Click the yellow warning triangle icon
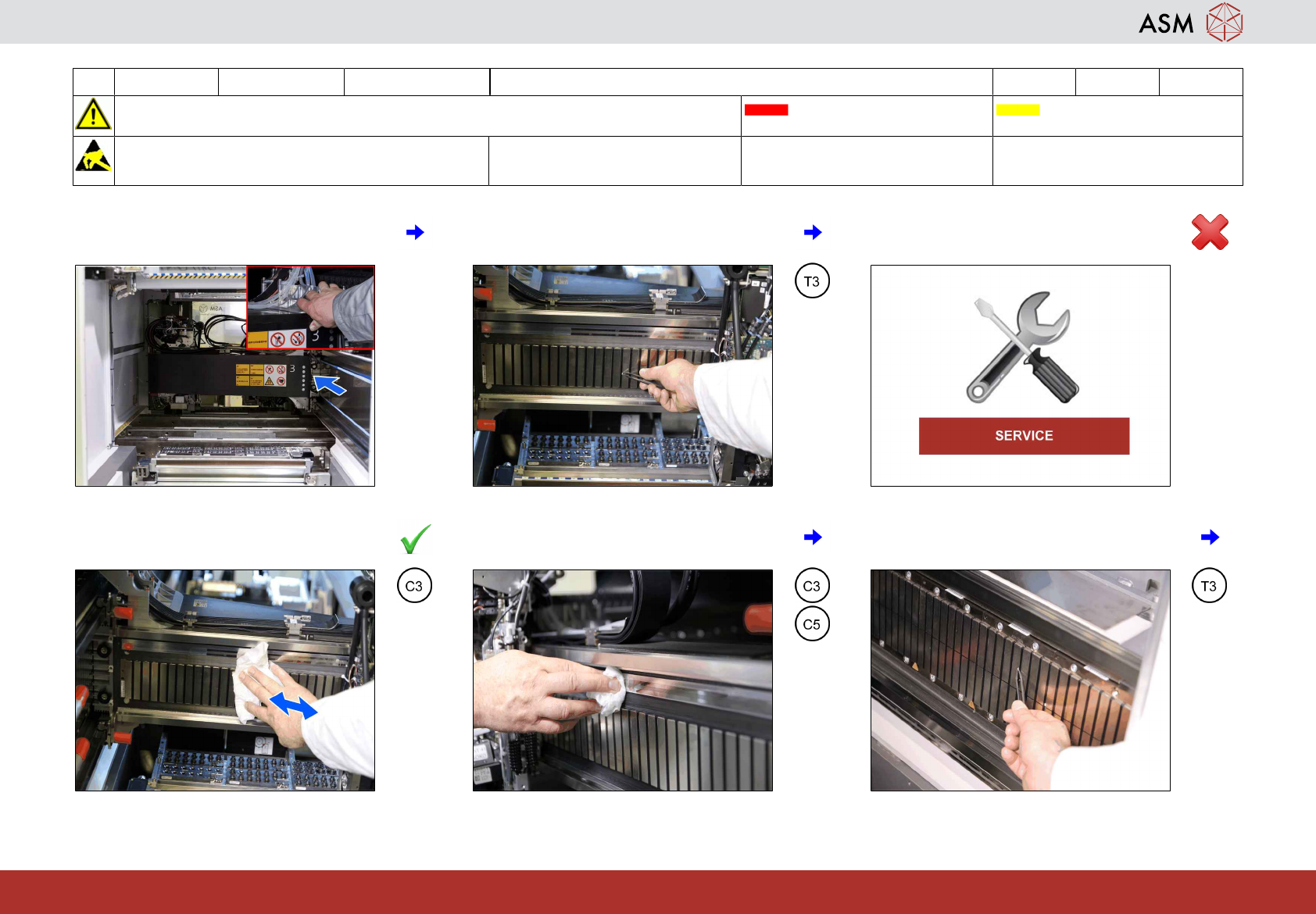 pyautogui.click(x=93, y=114)
